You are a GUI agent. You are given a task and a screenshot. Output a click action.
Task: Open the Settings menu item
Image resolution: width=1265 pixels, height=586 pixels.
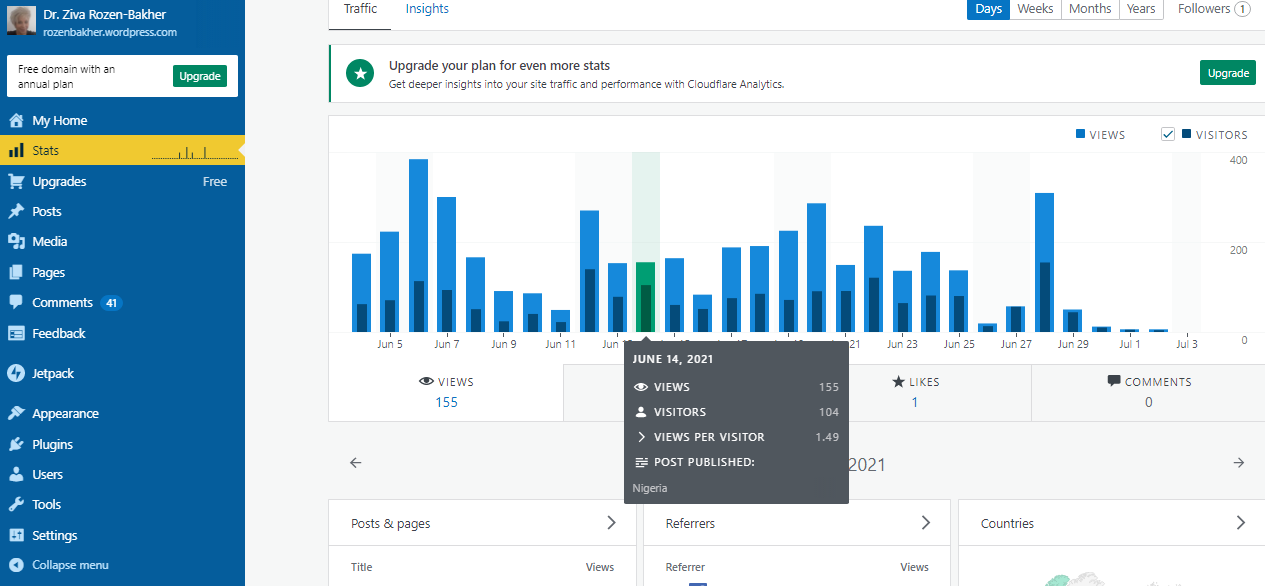click(122, 535)
